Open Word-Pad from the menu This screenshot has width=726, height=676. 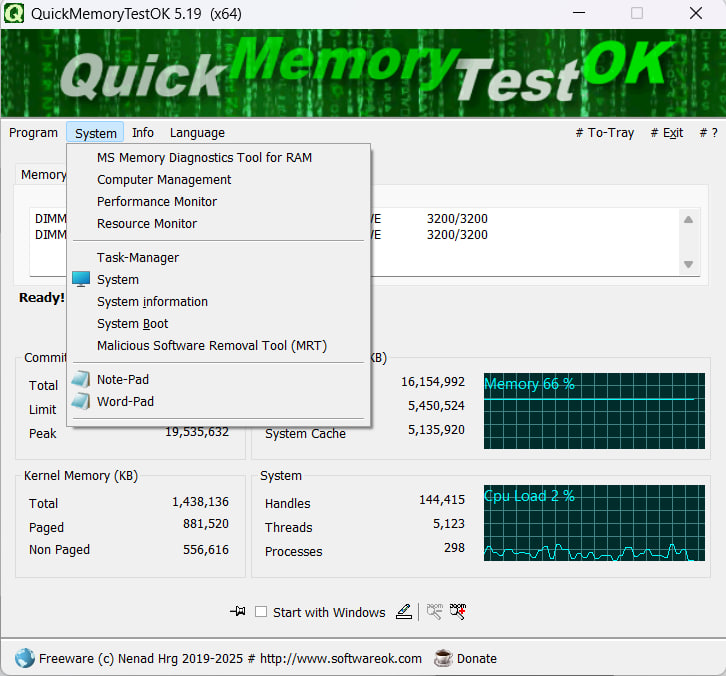(x=219, y=401)
